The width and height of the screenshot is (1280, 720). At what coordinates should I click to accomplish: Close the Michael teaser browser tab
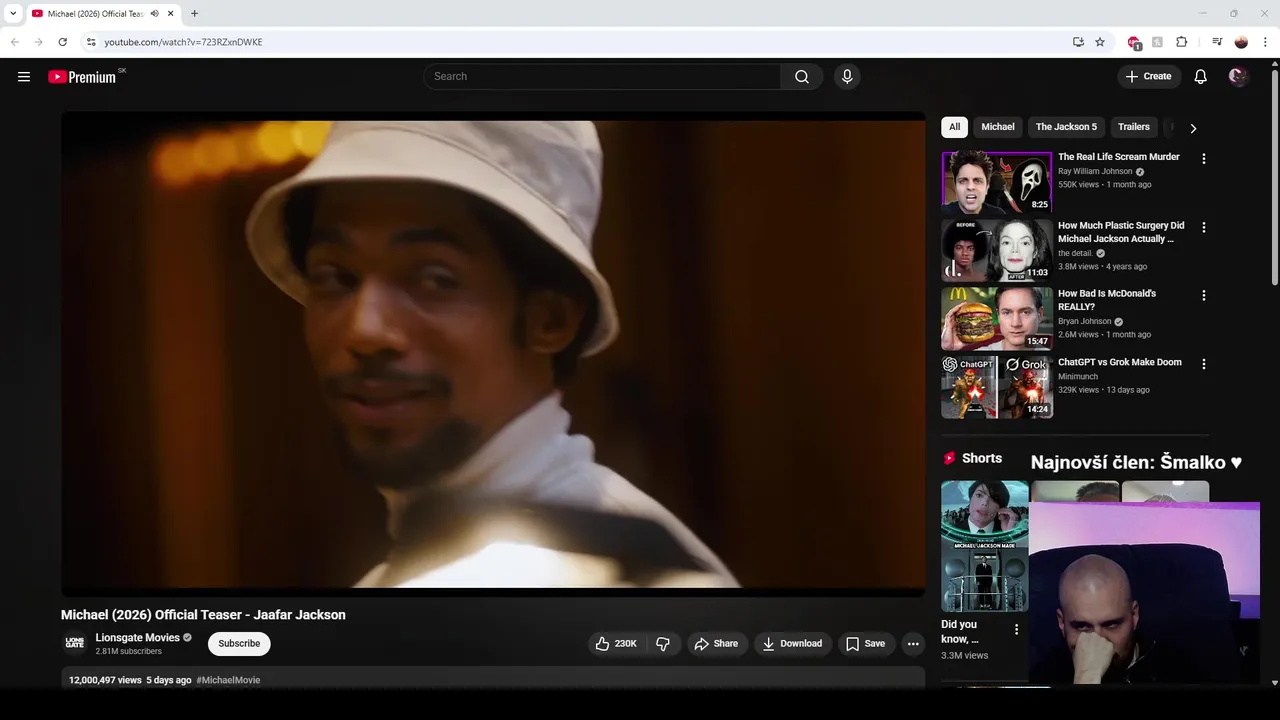tap(171, 14)
